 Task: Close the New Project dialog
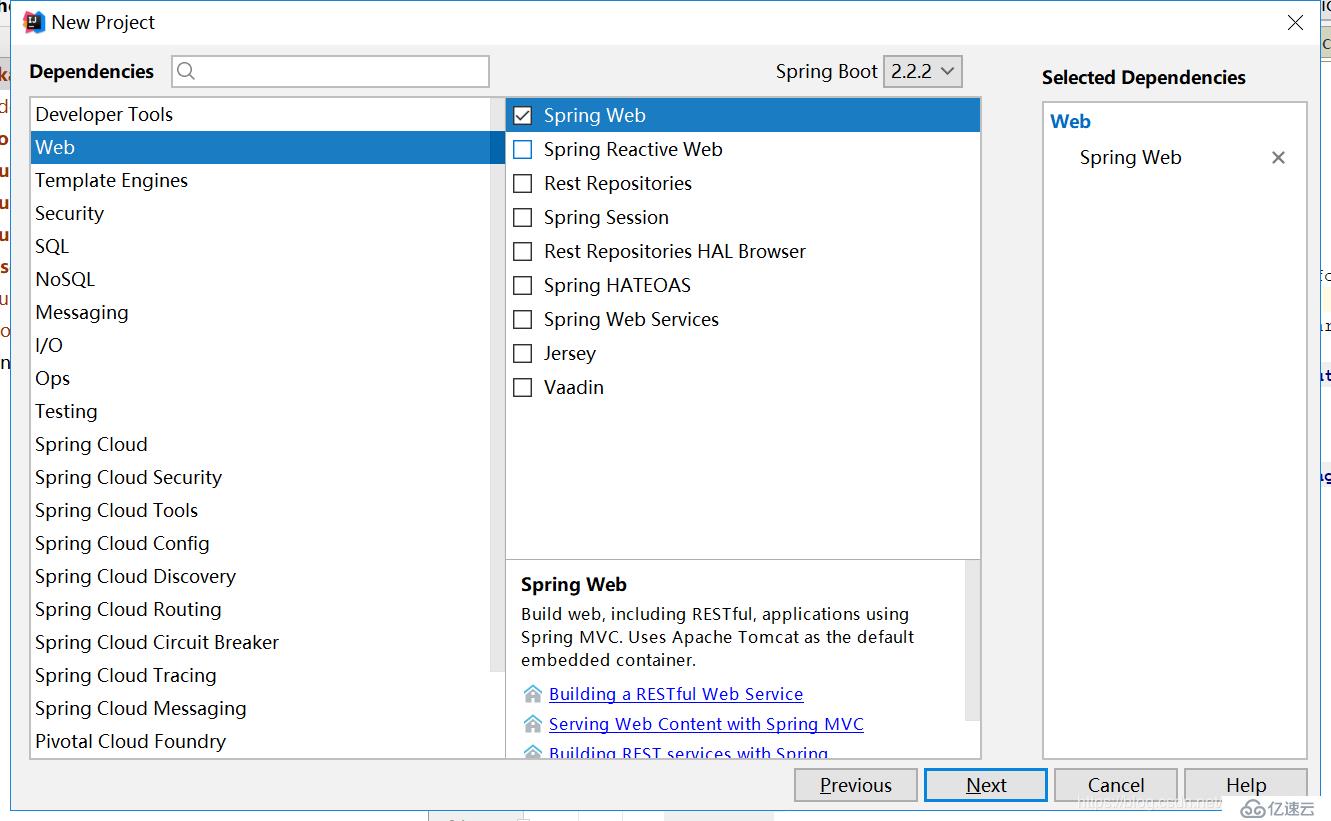pos(1295,22)
